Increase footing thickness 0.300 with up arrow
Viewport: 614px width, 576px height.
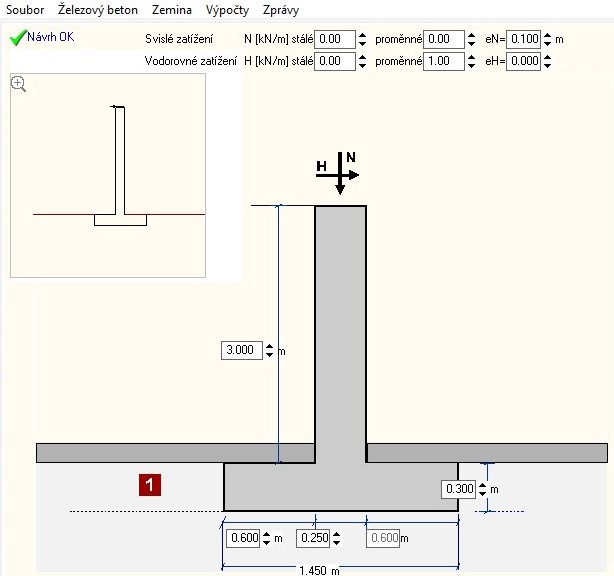[x=482, y=485]
